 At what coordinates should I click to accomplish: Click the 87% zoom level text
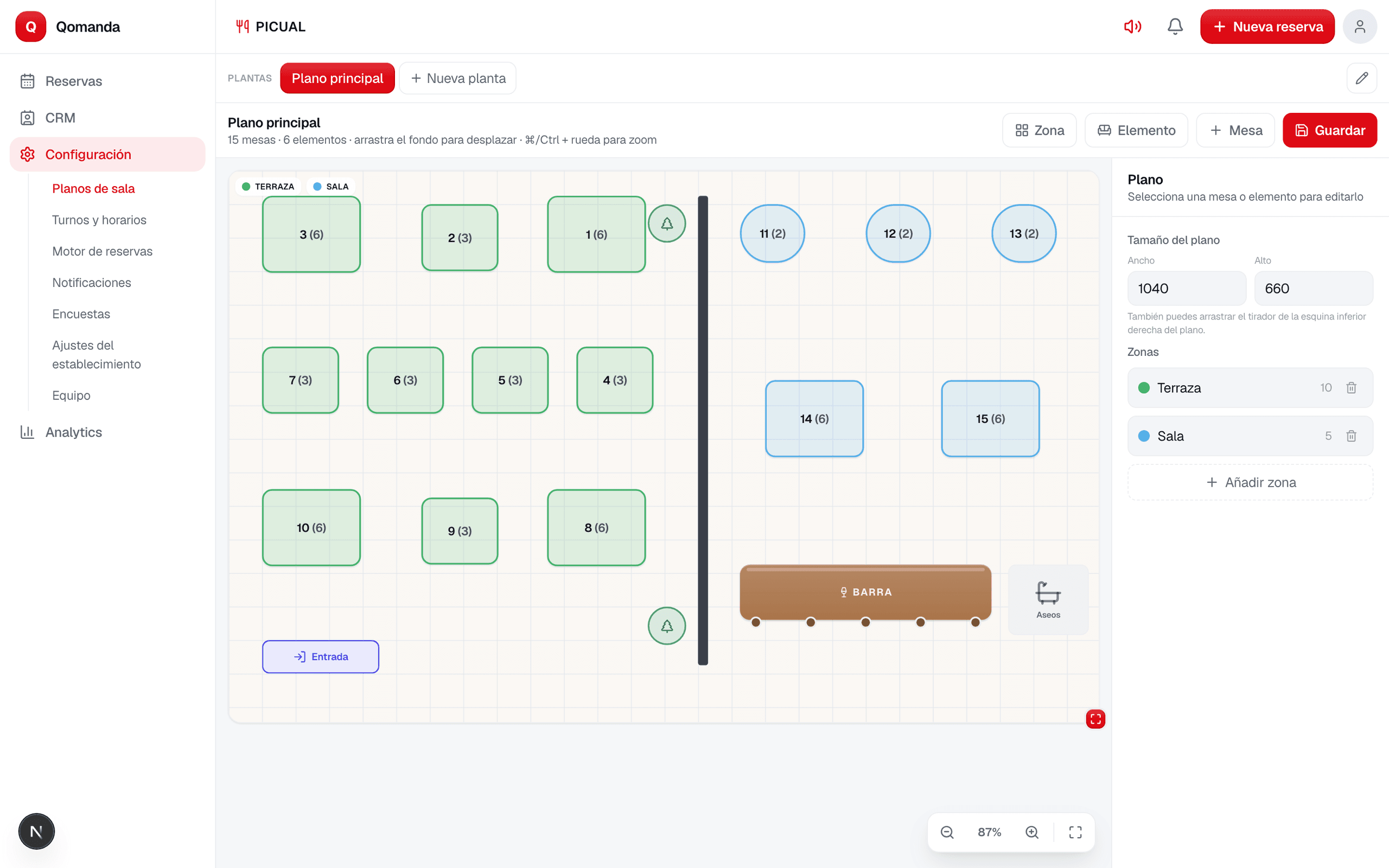point(989,832)
